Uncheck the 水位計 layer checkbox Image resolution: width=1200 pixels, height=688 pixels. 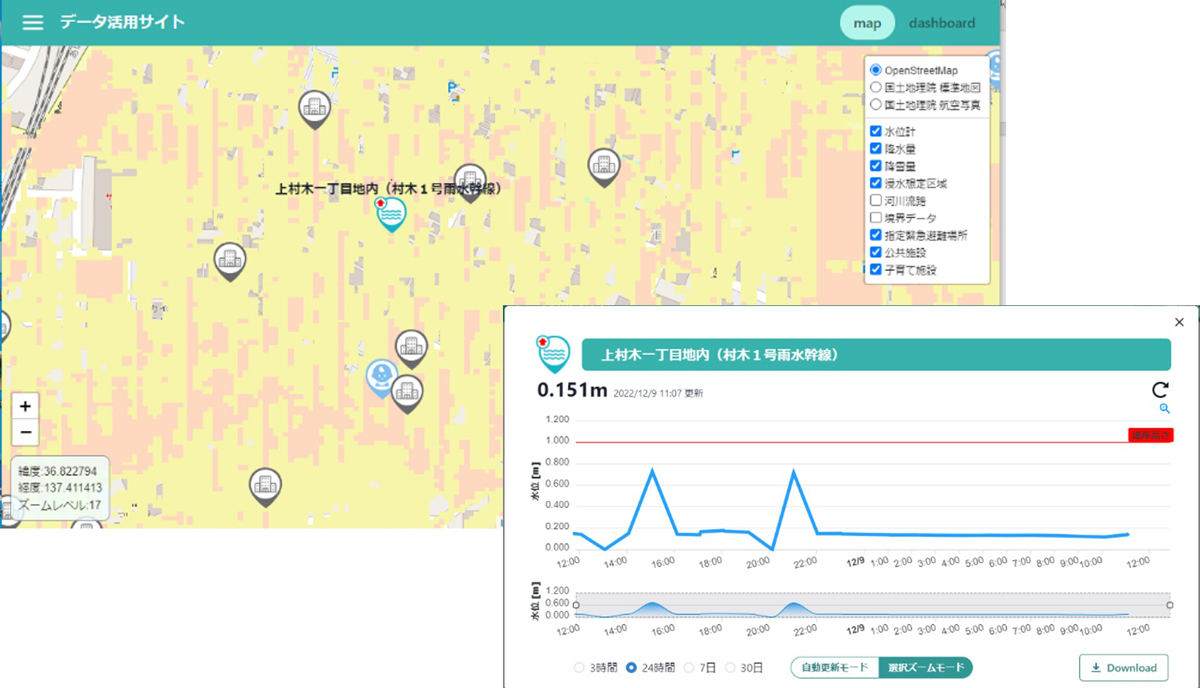pos(876,131)
